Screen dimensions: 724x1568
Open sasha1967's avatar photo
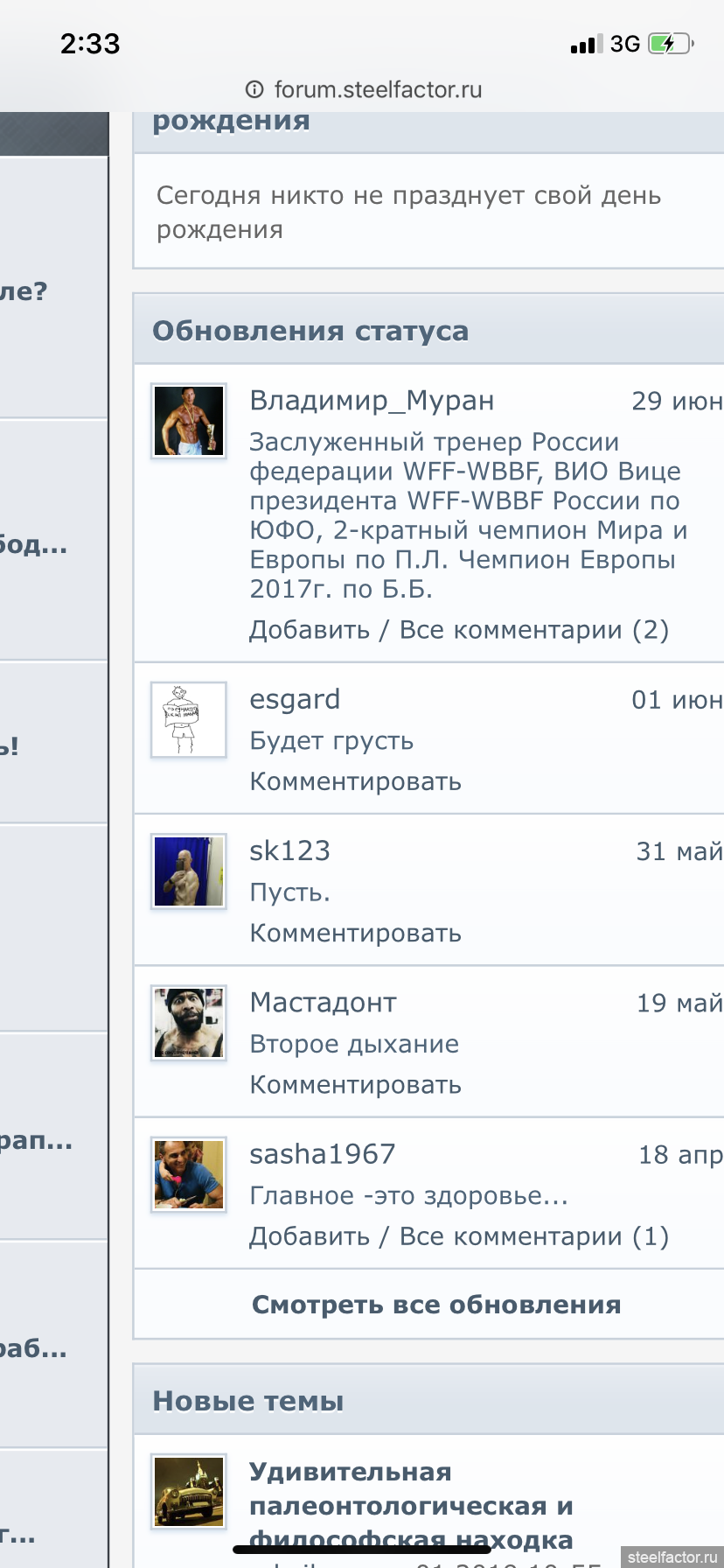(189, 1174)
